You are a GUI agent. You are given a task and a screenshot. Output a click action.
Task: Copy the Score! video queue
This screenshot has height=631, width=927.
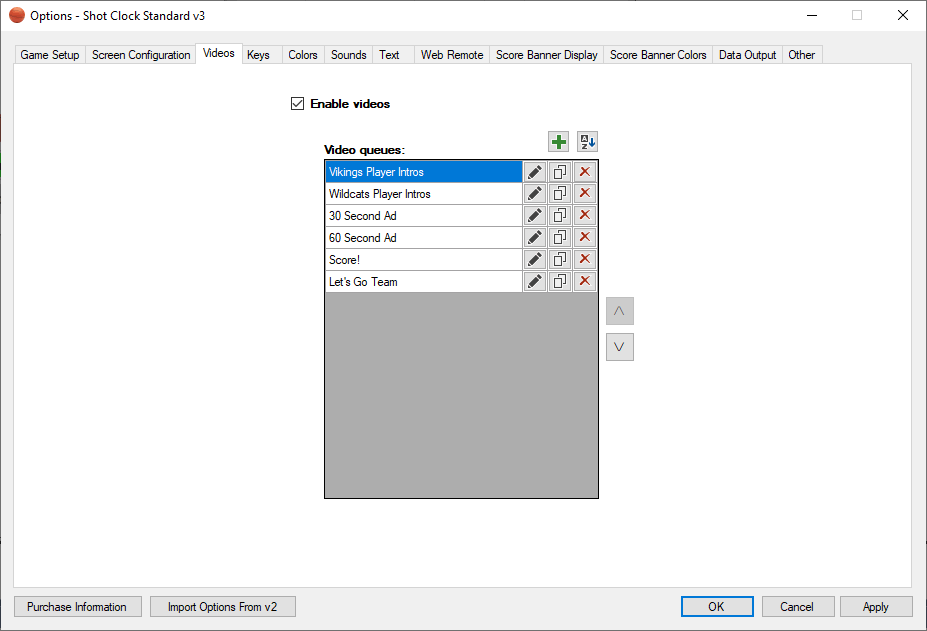tap(560, 260)
